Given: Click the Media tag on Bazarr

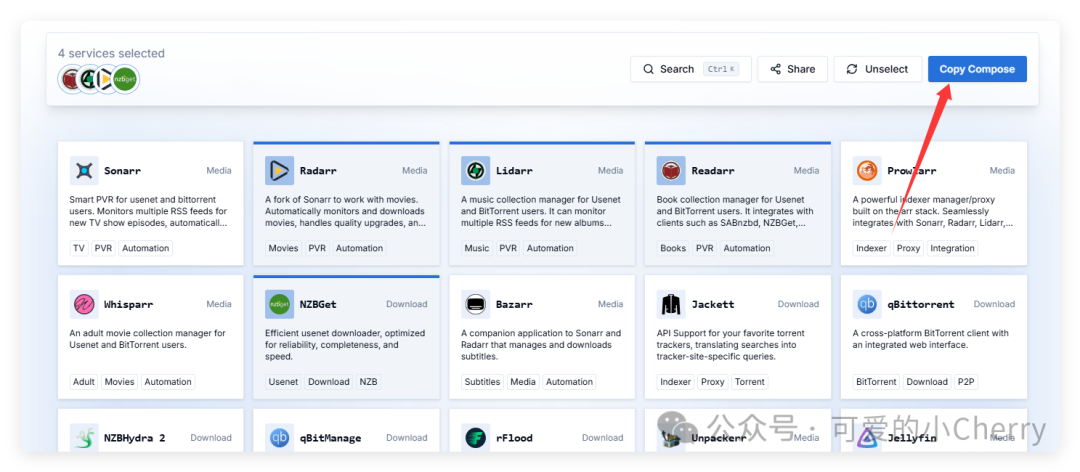Looking at the screenshot, I should pos(523,382).
